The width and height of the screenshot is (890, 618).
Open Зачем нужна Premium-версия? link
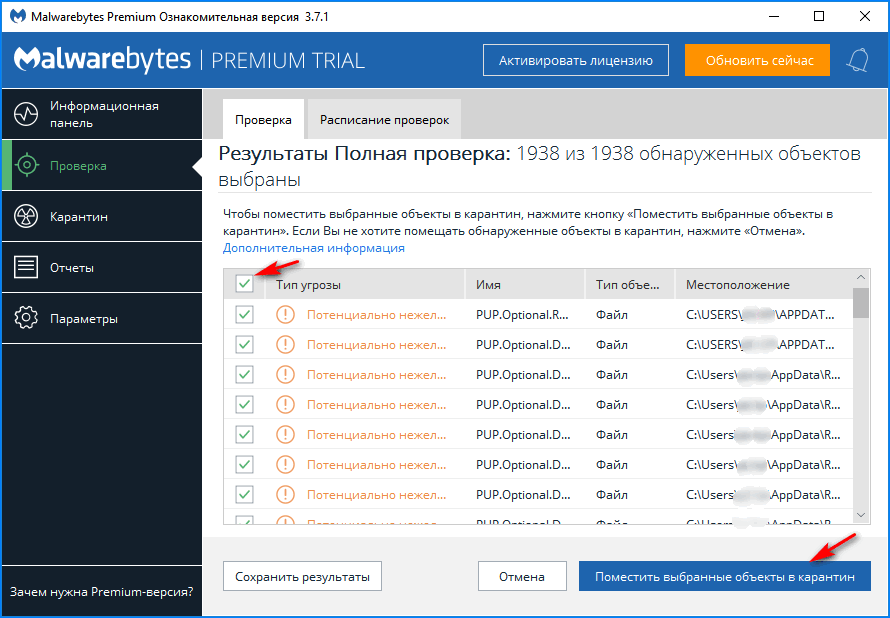[102, 592]
